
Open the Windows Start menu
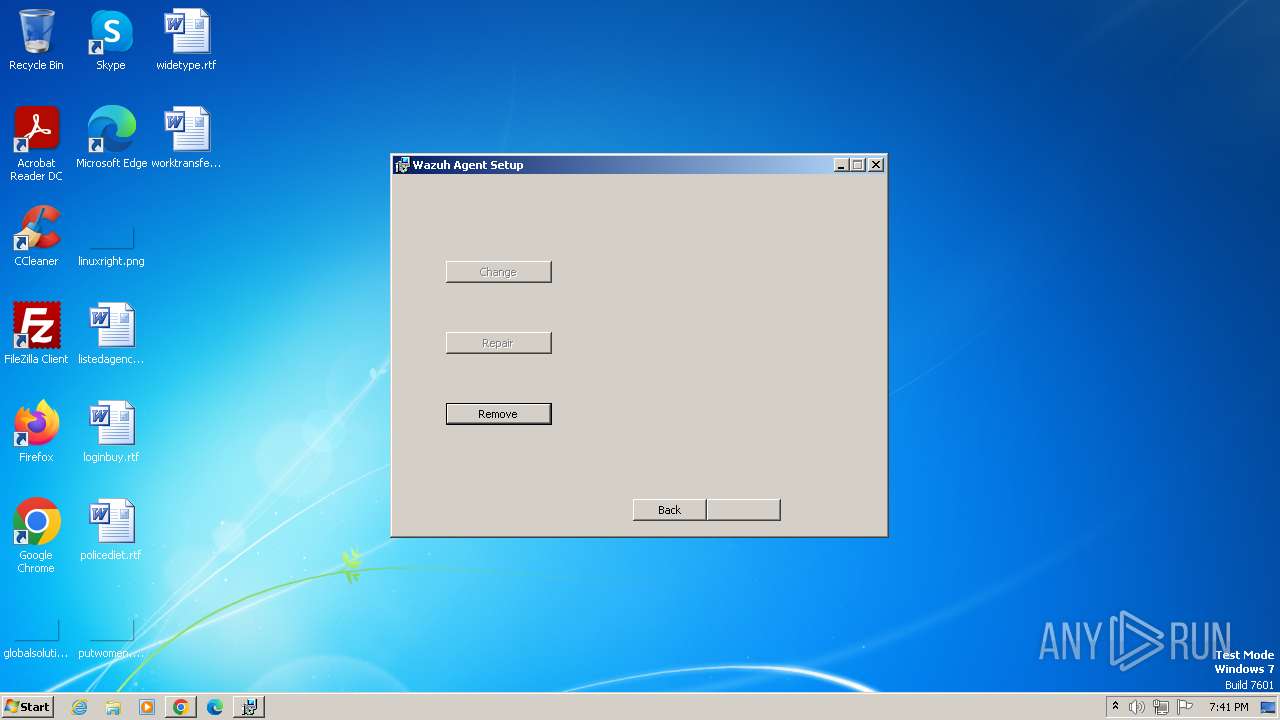(x=28, y=707)
